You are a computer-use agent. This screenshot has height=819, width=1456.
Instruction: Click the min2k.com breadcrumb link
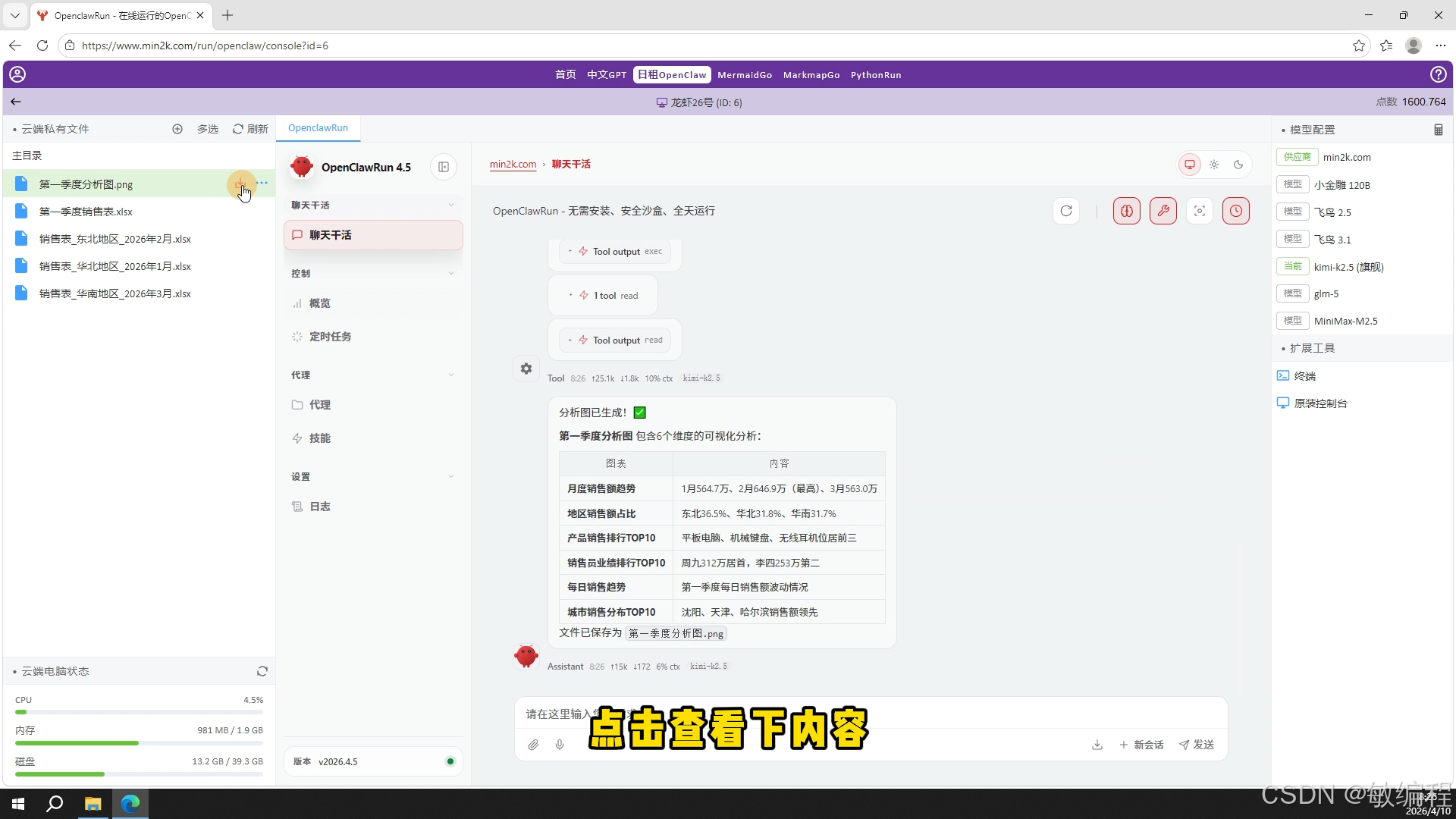tap(513, 165)
